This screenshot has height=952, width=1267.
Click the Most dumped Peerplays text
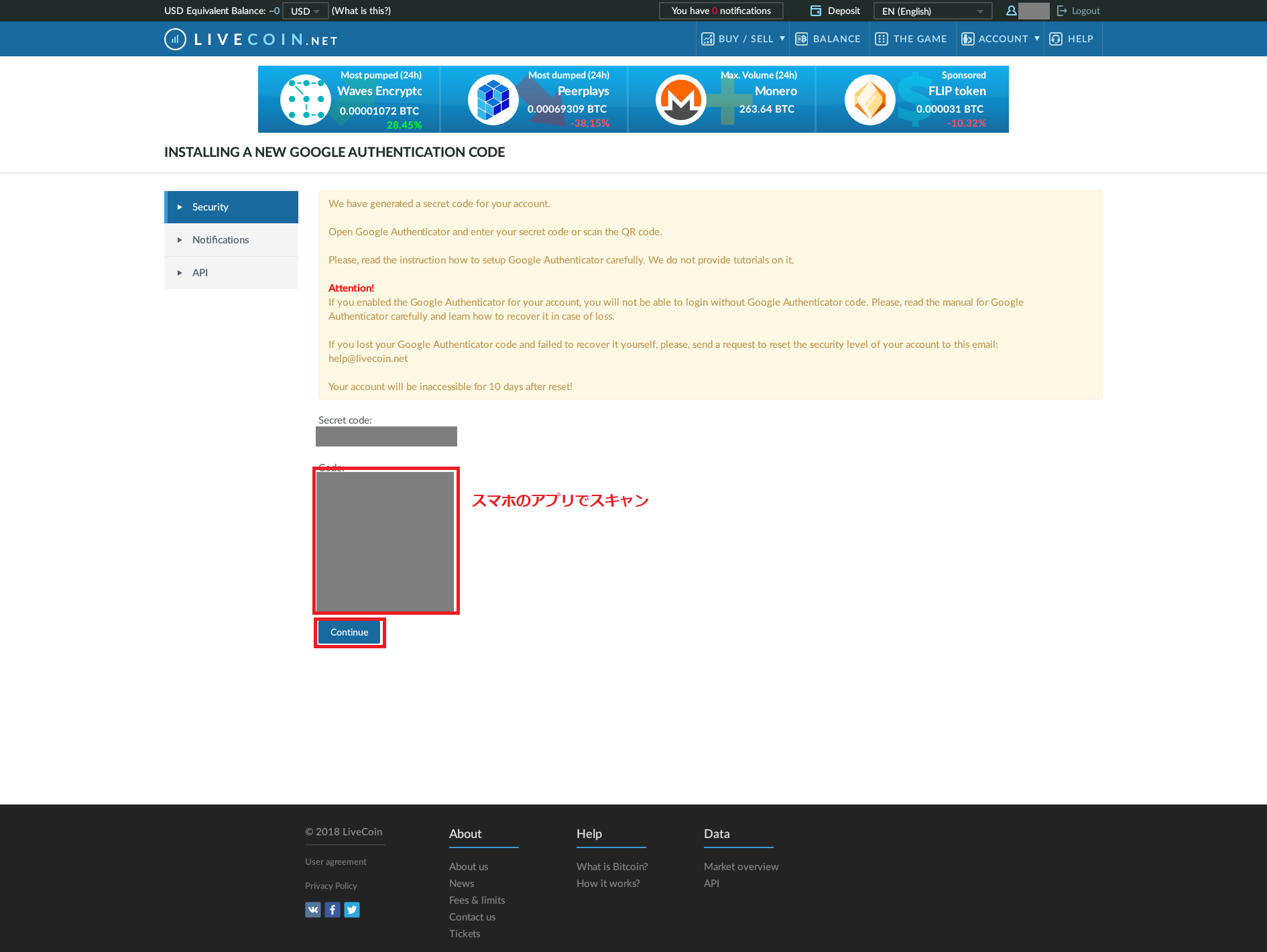583,91
